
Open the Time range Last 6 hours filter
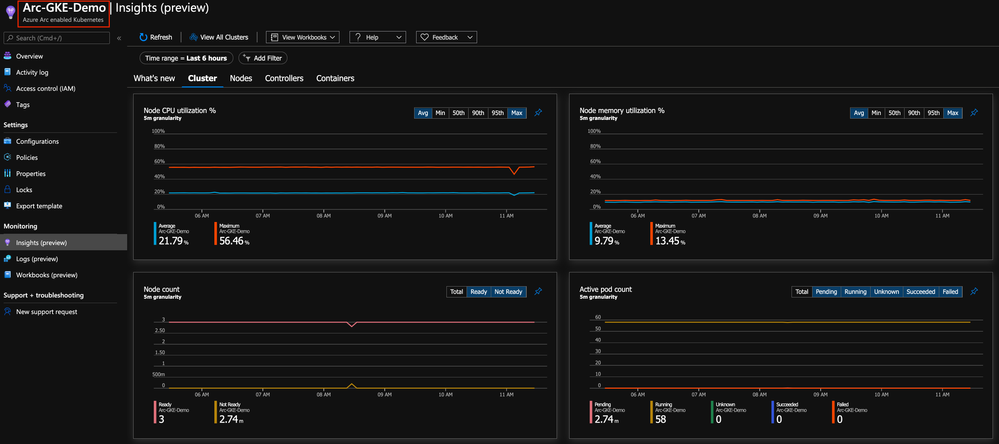point(186,58)
